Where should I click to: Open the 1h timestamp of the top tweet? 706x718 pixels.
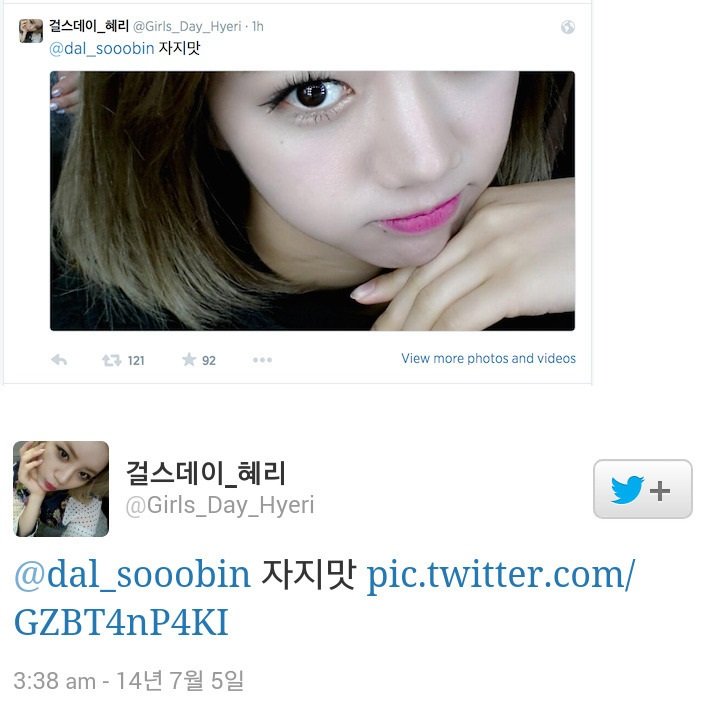(x=258, y=27)
